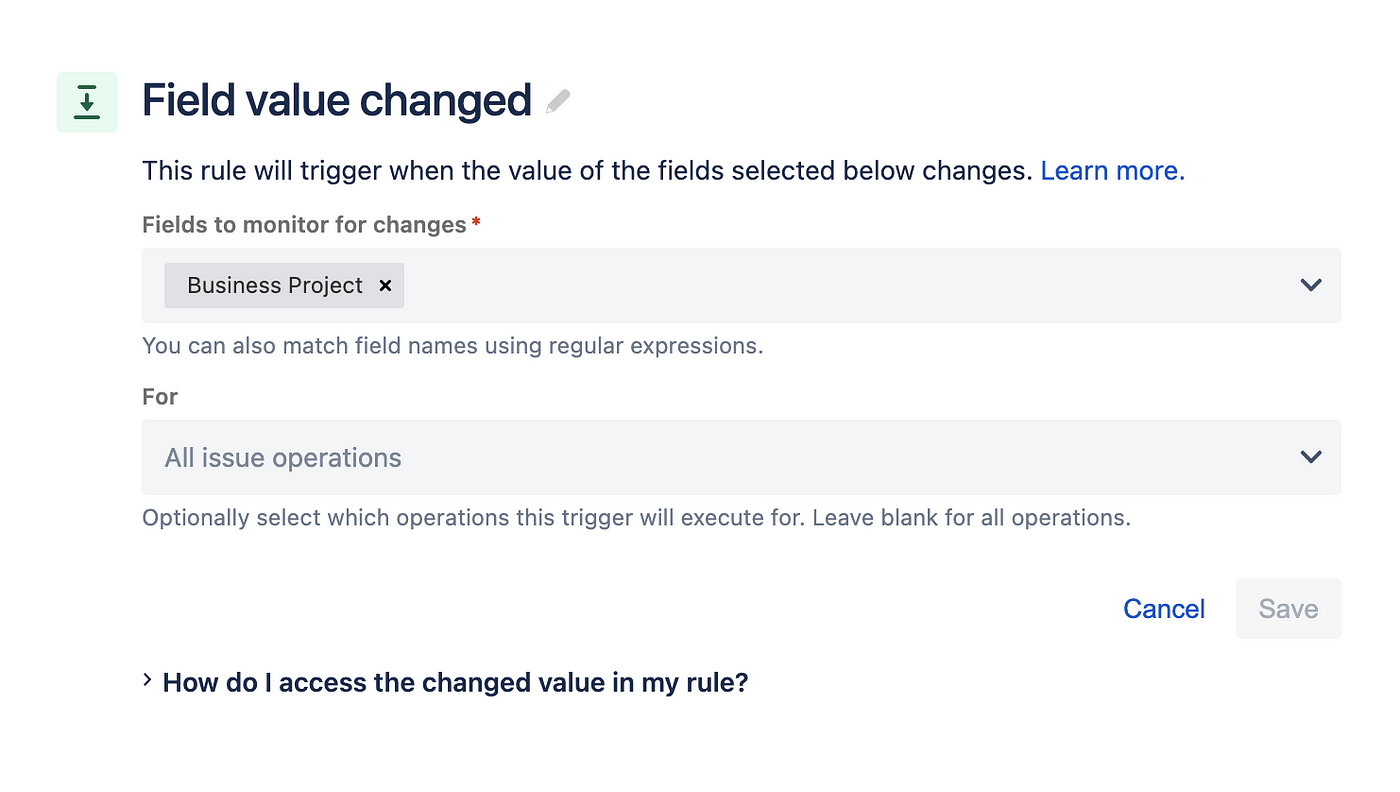Screen dimensions: 1400x792
Task: Remove the Business Project field chip
Action: pyautogui.click(x=385, y=285)
